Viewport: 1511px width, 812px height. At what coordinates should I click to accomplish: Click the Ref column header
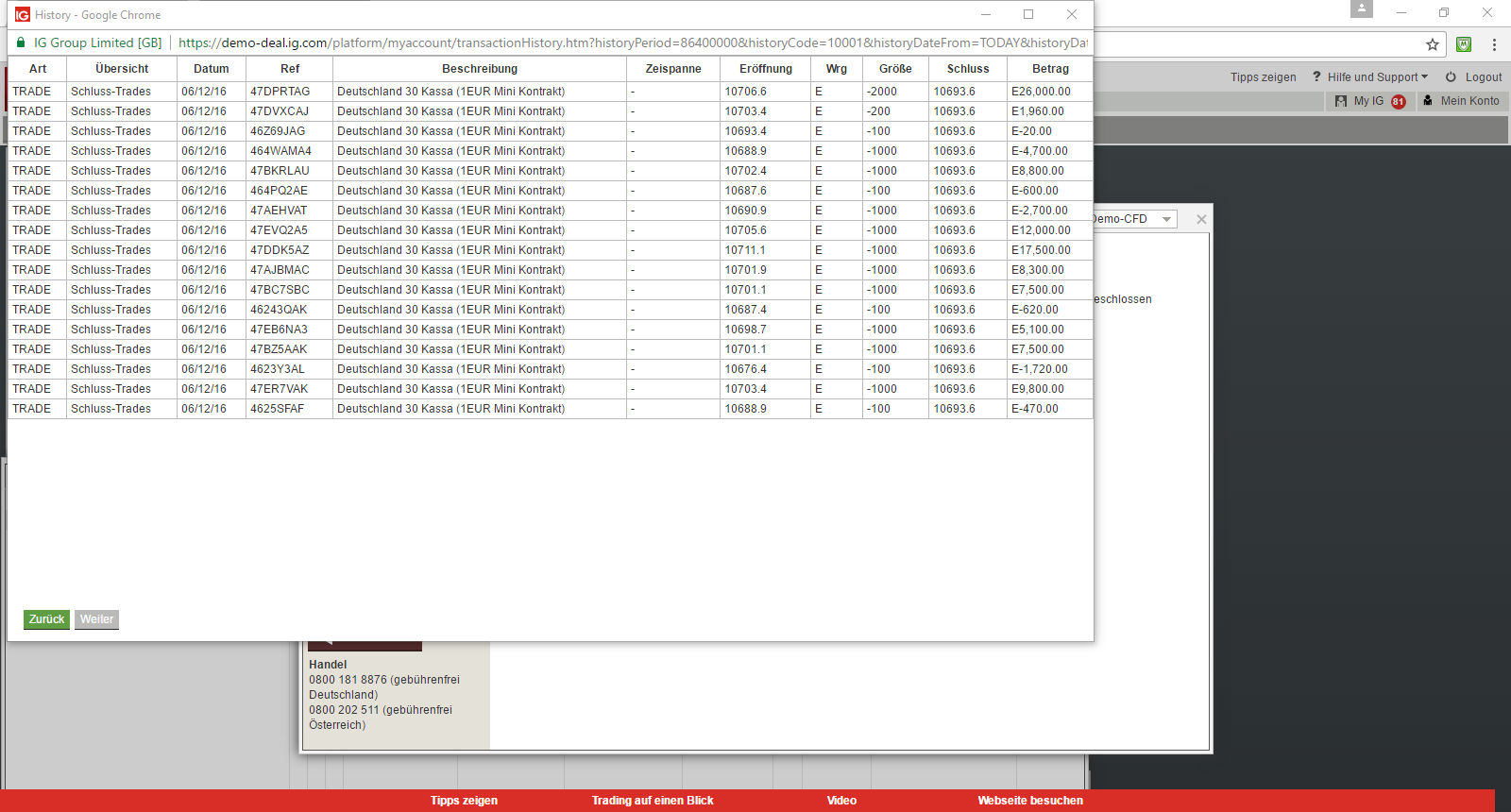[290, 69]
